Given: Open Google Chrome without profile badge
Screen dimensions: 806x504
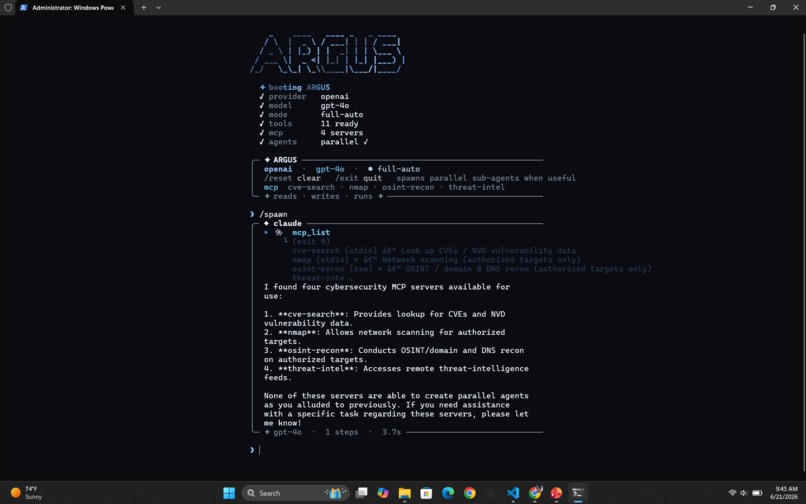Looking at the screenshot, I should (x=469, y=493).
